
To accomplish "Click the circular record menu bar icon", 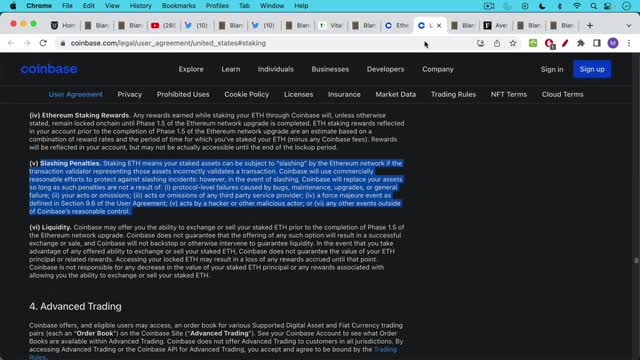I will [x=525, y=6].
